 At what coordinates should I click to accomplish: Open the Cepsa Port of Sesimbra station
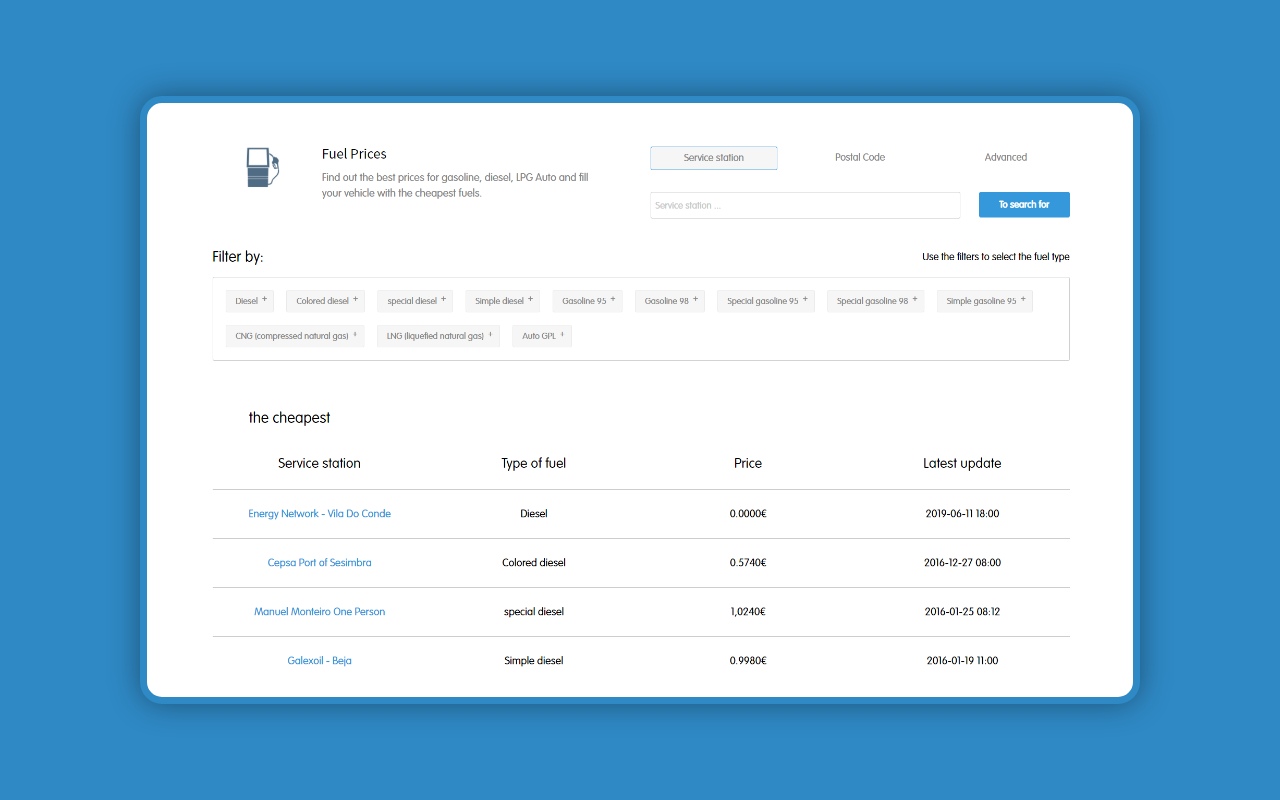[319, 563]
